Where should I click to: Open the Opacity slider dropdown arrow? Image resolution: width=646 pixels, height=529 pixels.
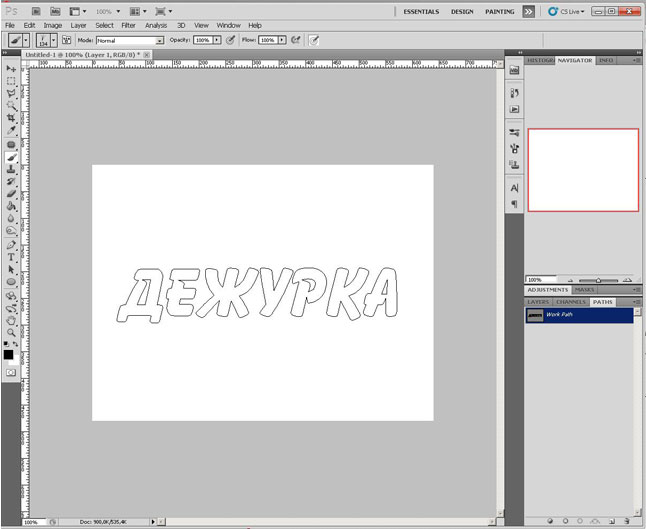point(217,40)
